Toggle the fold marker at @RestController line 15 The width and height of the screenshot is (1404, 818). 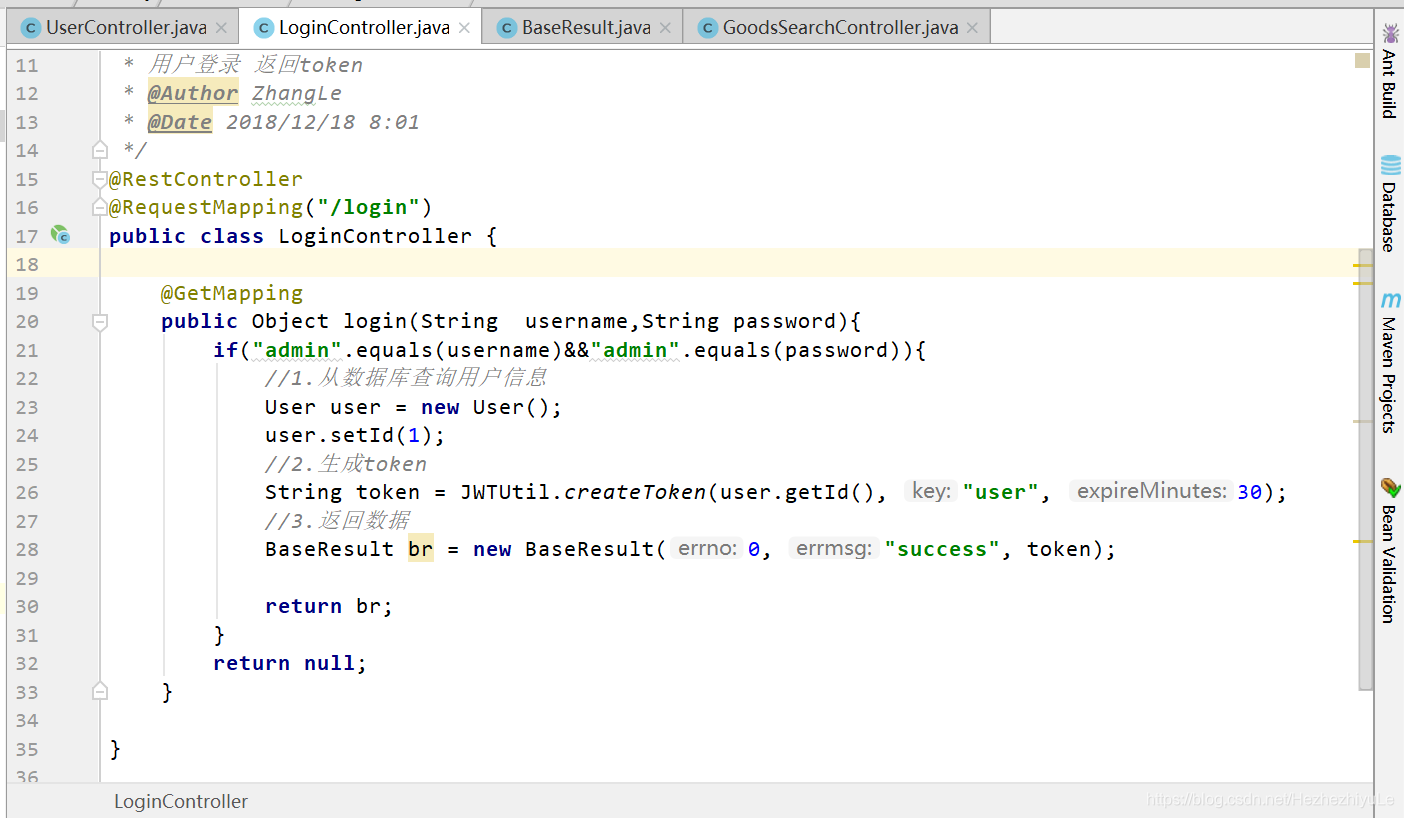coord(99,179)
